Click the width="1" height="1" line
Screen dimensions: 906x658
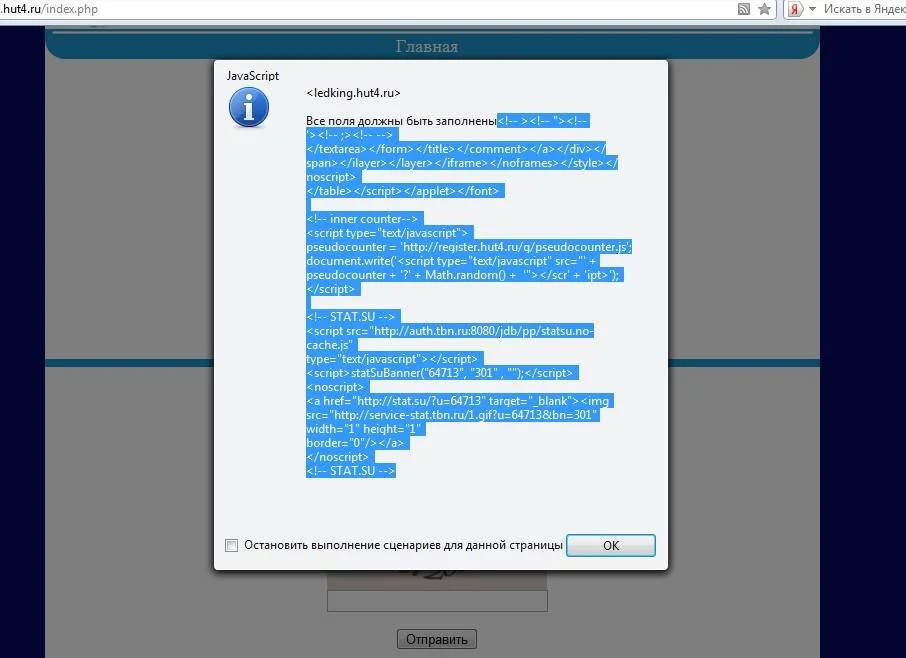pyautogui.click(x=363, y=429)
